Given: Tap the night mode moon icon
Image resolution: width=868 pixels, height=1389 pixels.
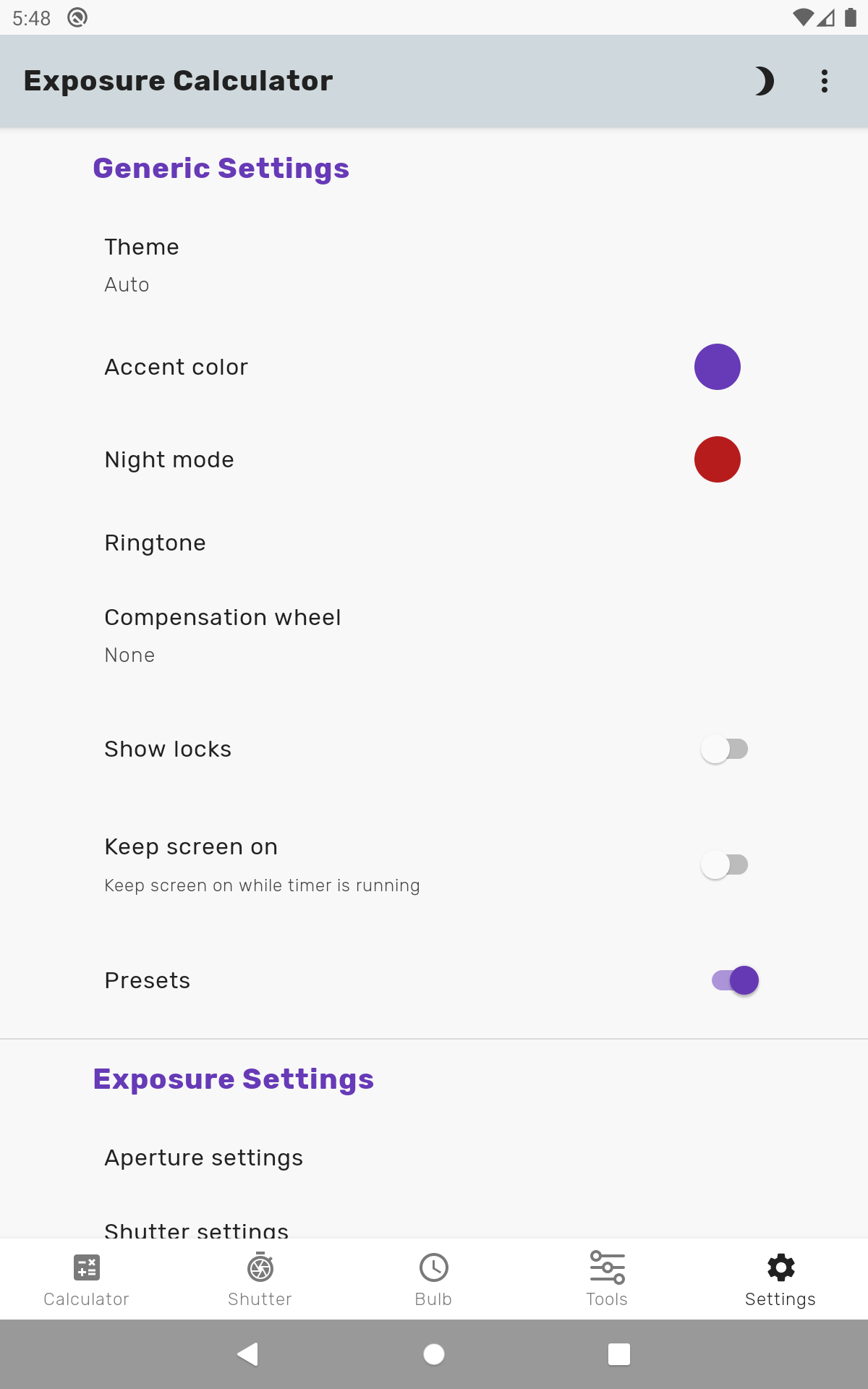Looking at the screenshot, I should [x=764, y=81].
